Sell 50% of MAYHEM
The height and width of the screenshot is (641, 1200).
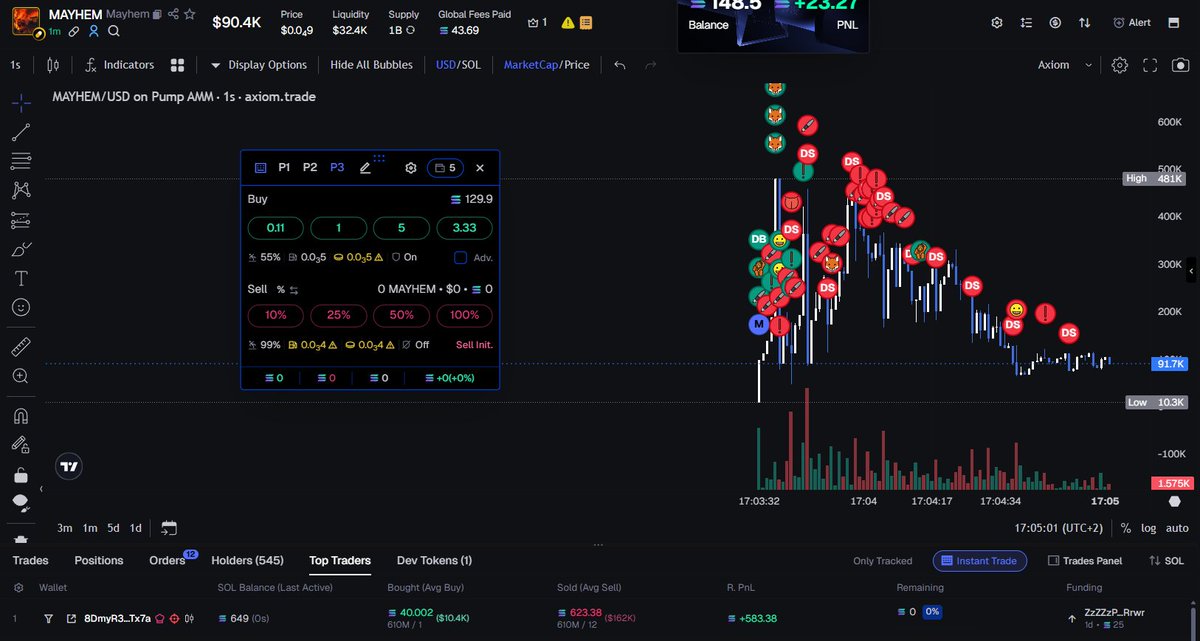click(401, 315)
